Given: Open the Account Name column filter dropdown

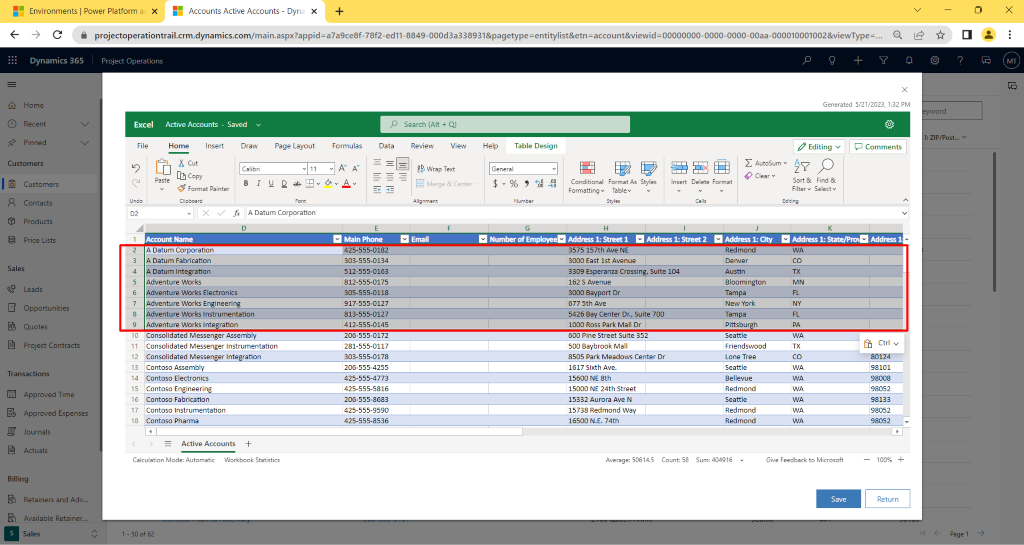Looking at the screenshot, I should pos(337,239).
